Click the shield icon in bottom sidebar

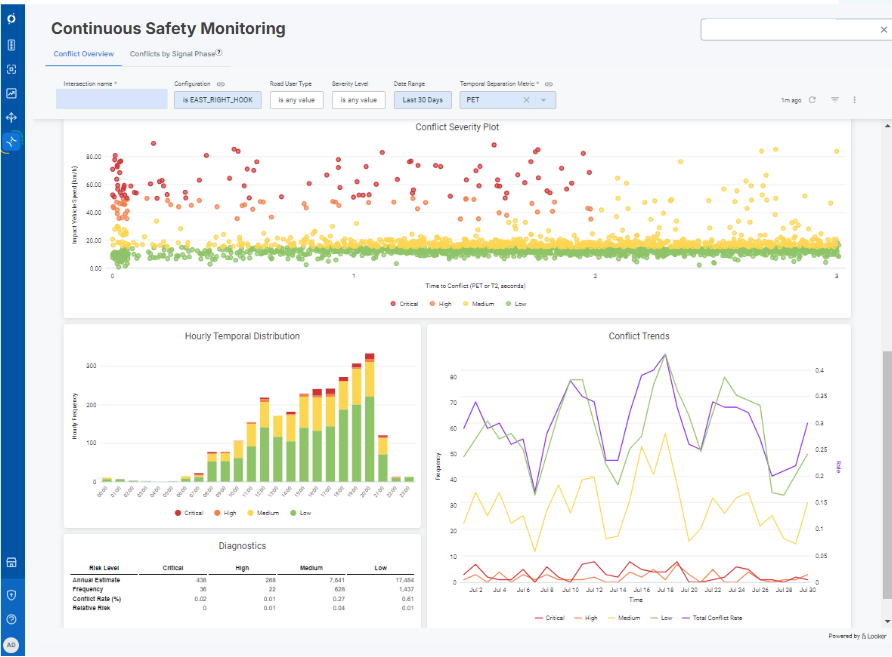[11, 595]
